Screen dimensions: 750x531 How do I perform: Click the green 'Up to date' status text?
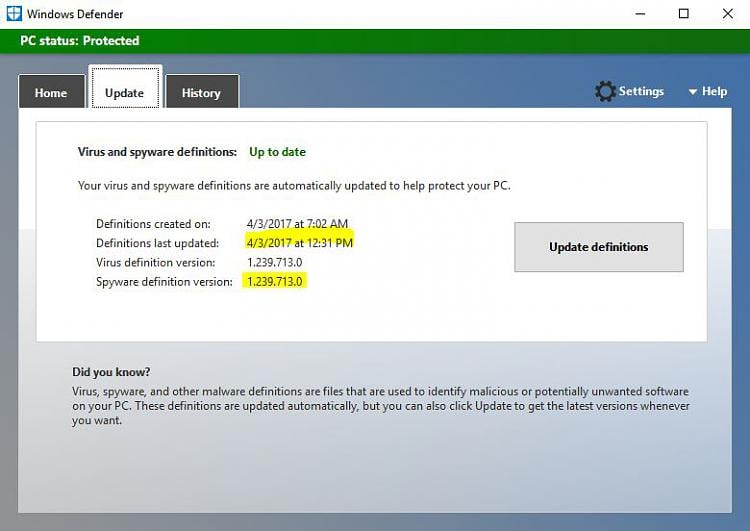click(x=277, y=152)
